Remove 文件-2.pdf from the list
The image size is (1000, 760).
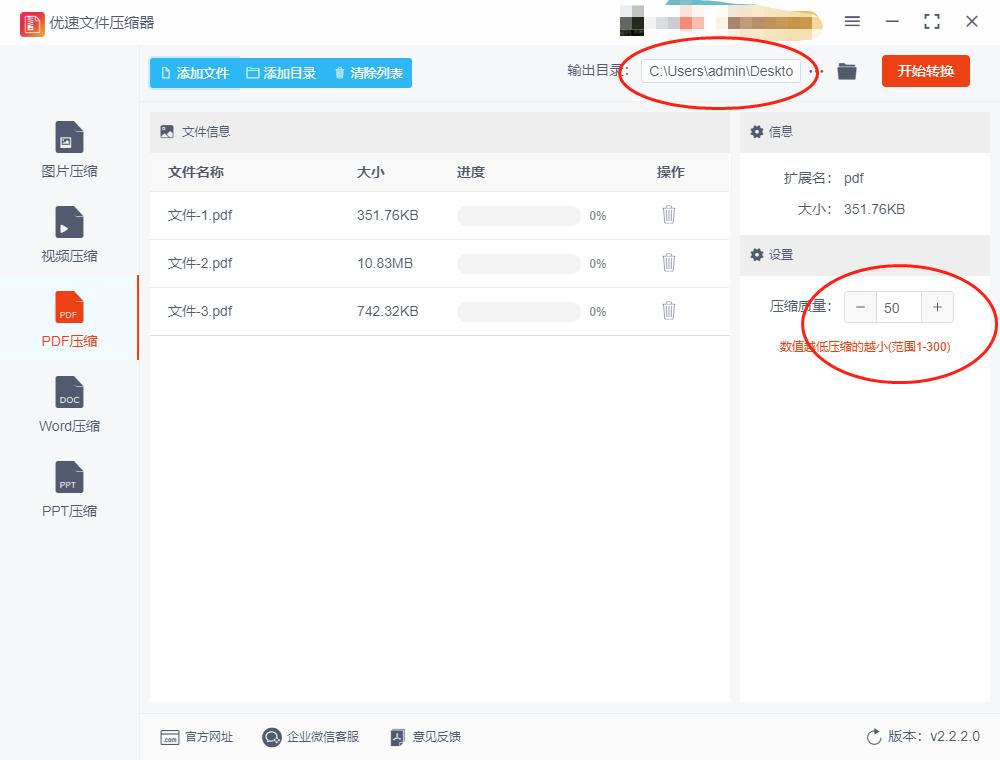tap(668, 262)
